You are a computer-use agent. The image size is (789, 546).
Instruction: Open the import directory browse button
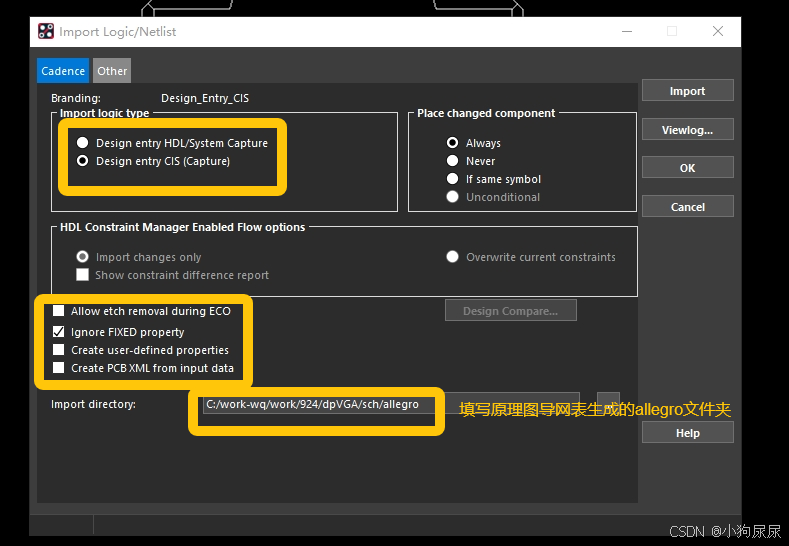pyautogui.click(x=608, y=402)
